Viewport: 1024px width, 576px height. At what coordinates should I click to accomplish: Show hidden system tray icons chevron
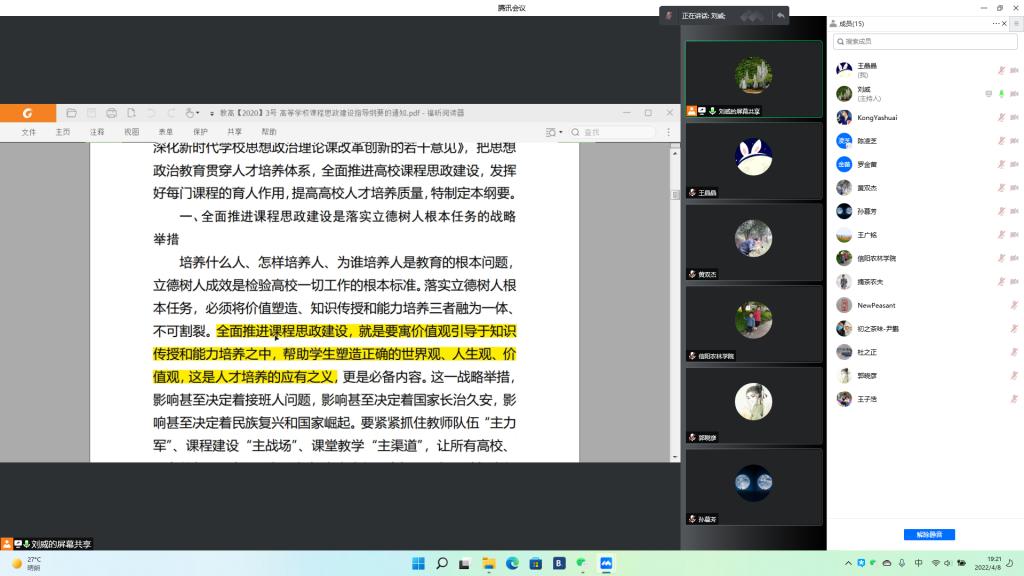coord(848,563)
